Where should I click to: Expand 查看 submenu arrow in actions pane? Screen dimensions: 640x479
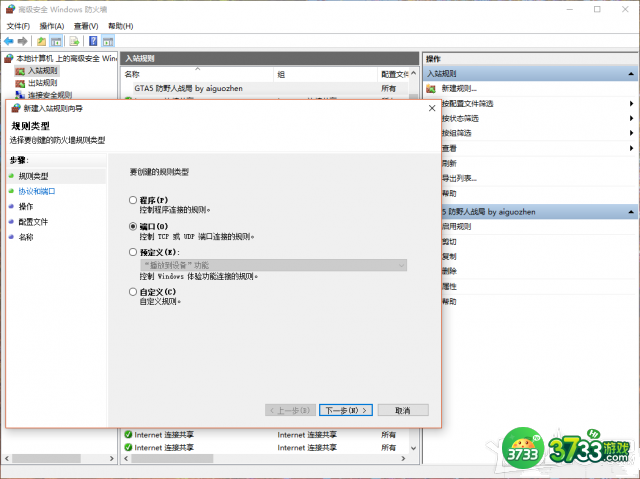click(631, 148)
